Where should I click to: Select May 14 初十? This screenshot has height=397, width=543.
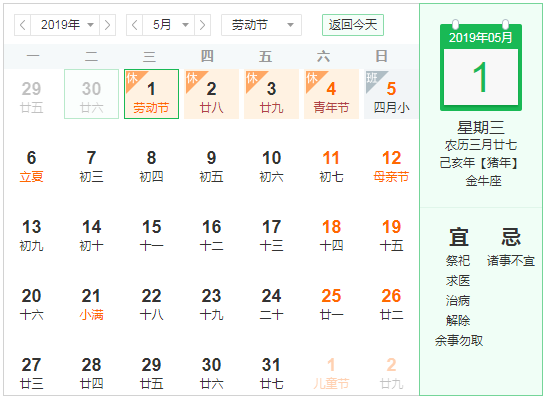pyautogui.click(x=91, y=235)
